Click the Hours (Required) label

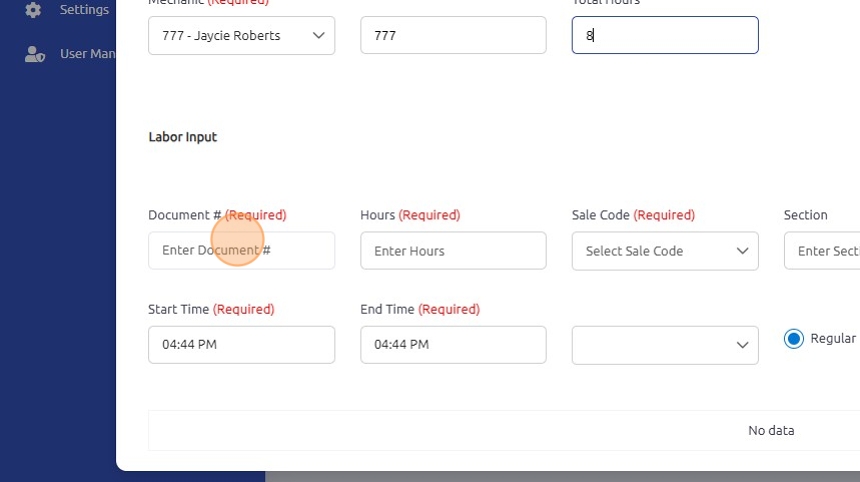tap(410, 215)
